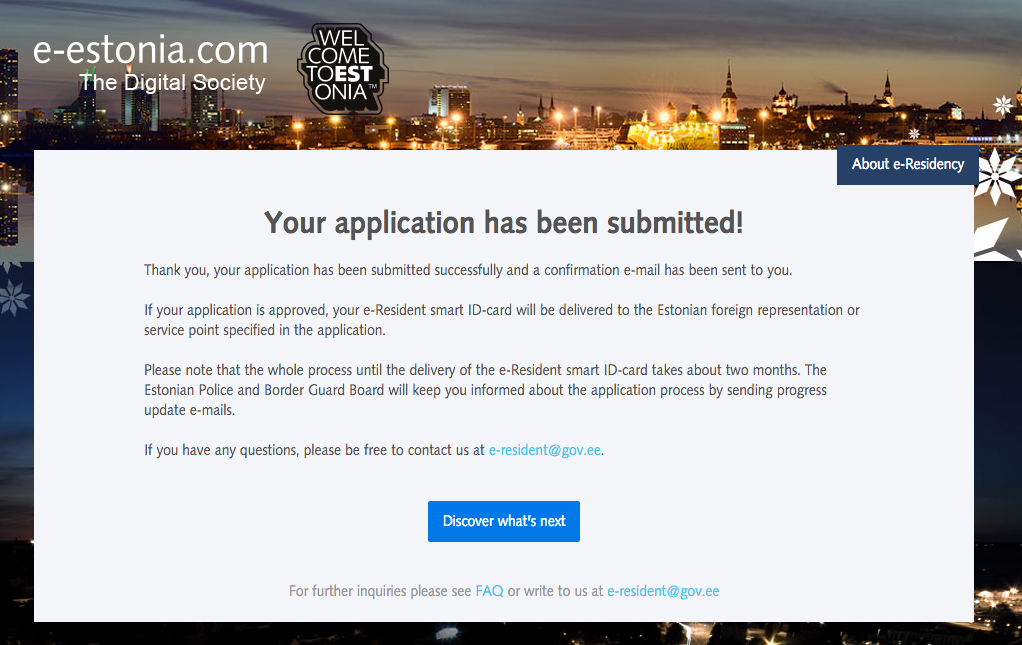Click the large white snowflake beside About e-Residency
Screen dimensions: 1022x645
coord(997,176)
